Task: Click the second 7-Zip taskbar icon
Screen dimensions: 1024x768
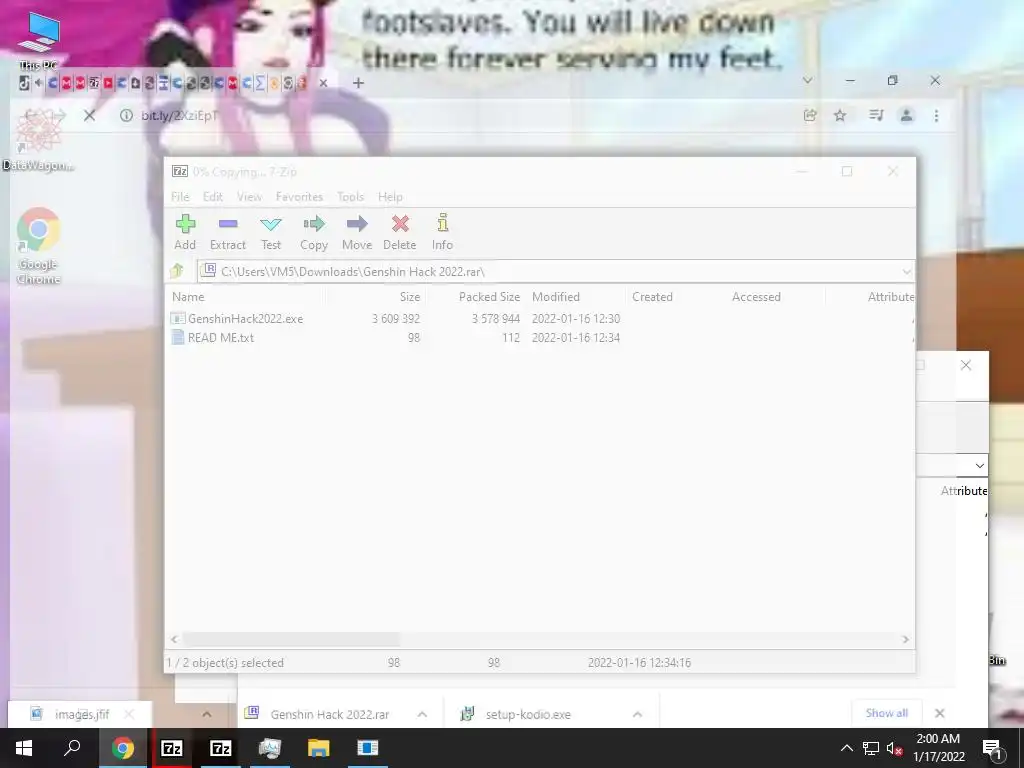Action: 220,748
